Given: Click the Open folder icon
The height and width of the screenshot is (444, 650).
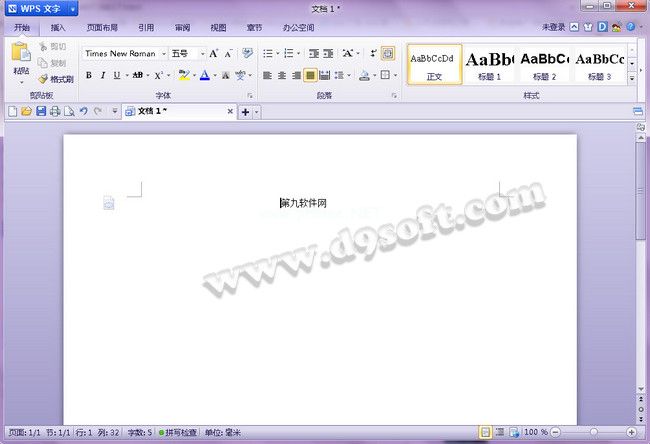Looking at the screenshot, I should (27, 111).
